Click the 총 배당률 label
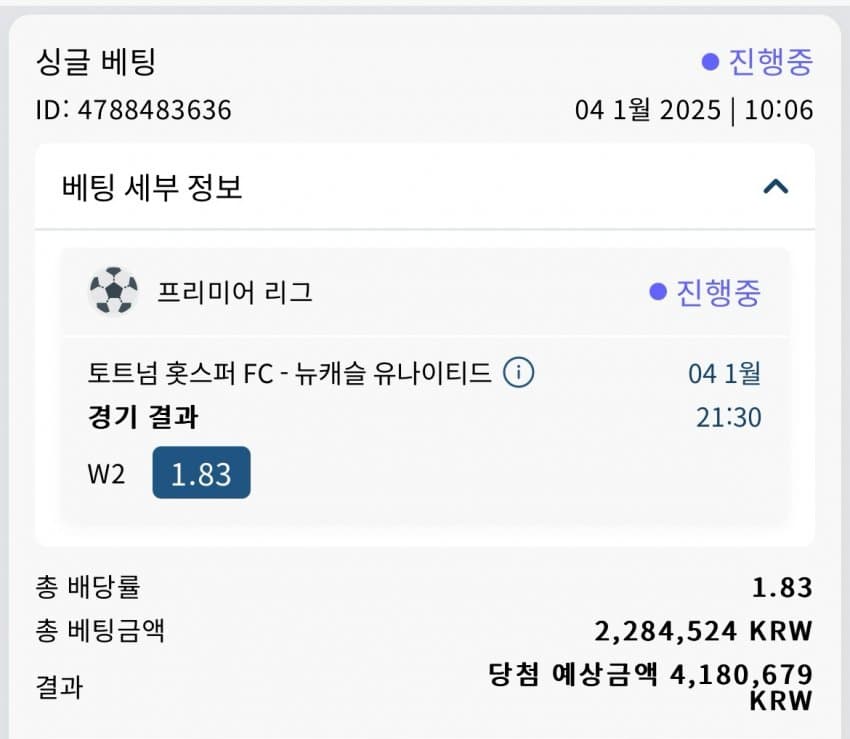This screenshot has width=850, height=739. pos(88,587)
